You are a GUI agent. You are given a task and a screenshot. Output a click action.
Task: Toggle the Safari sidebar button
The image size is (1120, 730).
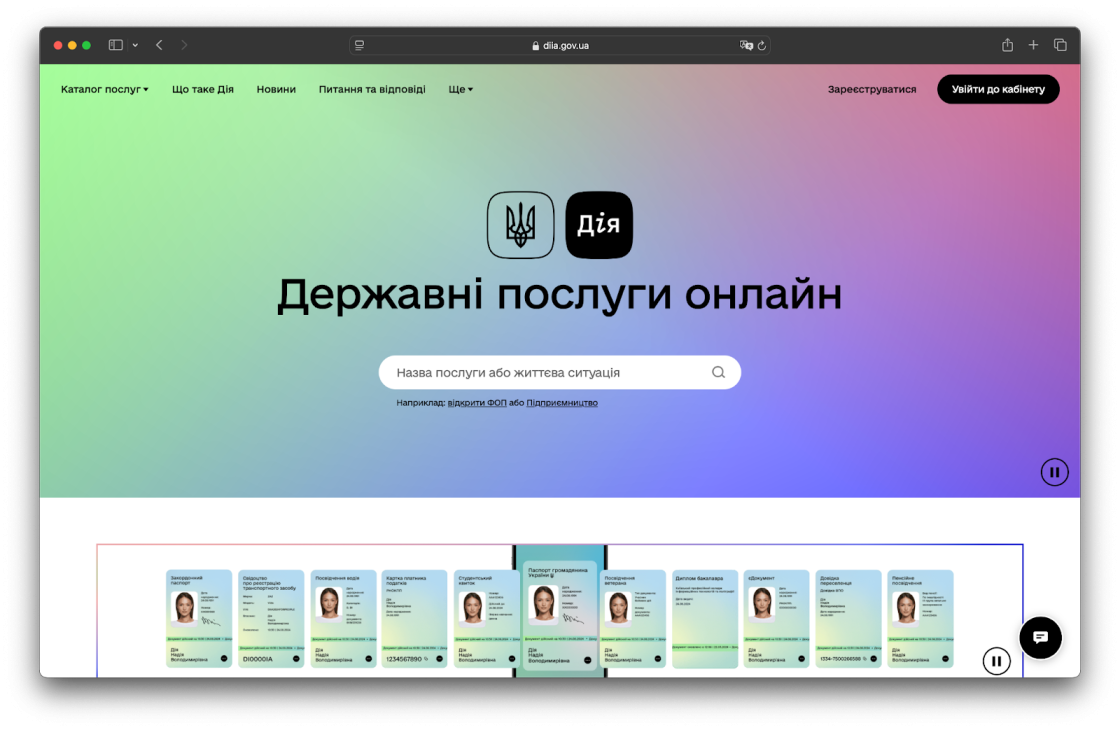coord(116,45)
